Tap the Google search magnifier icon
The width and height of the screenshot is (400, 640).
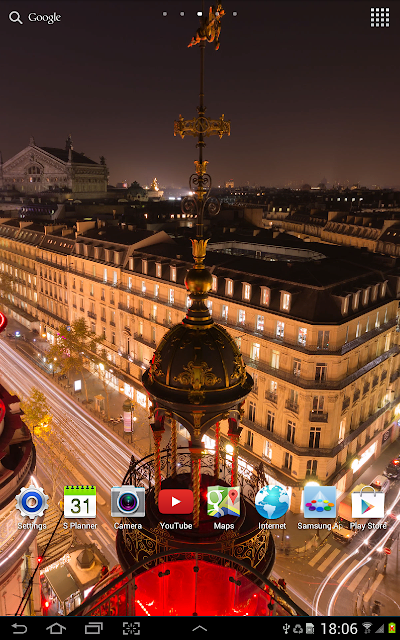coord(16,18)
